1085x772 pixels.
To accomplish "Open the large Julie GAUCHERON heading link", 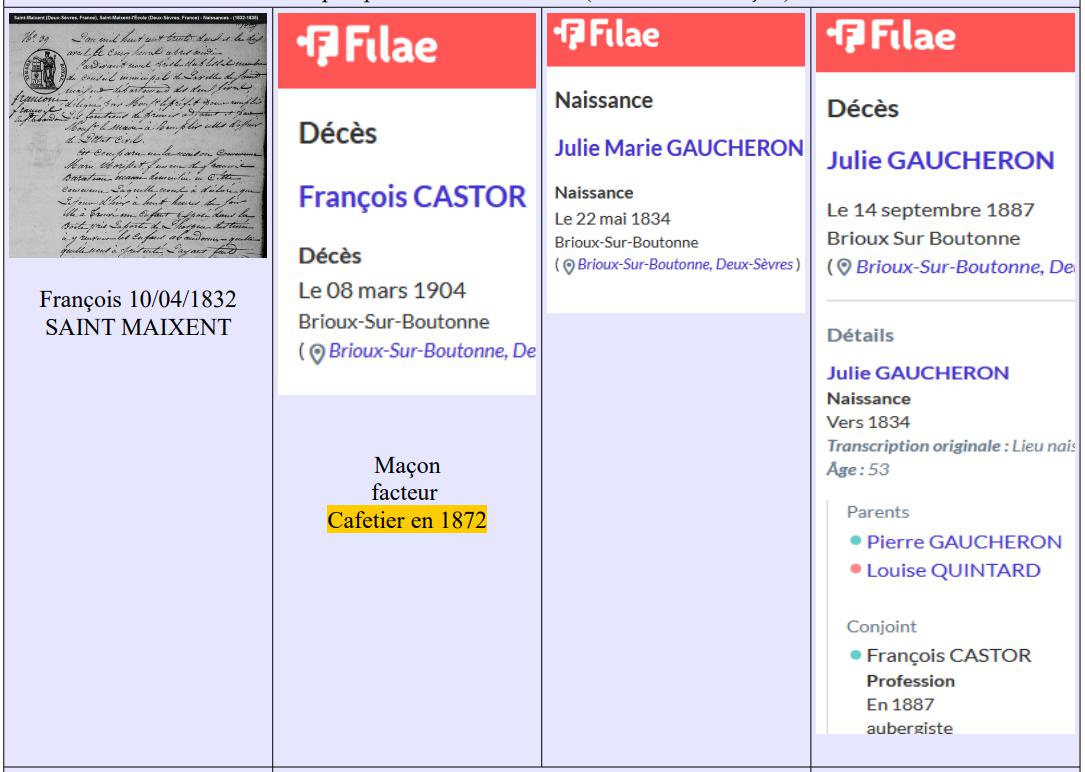I will (x=940, y=160).
